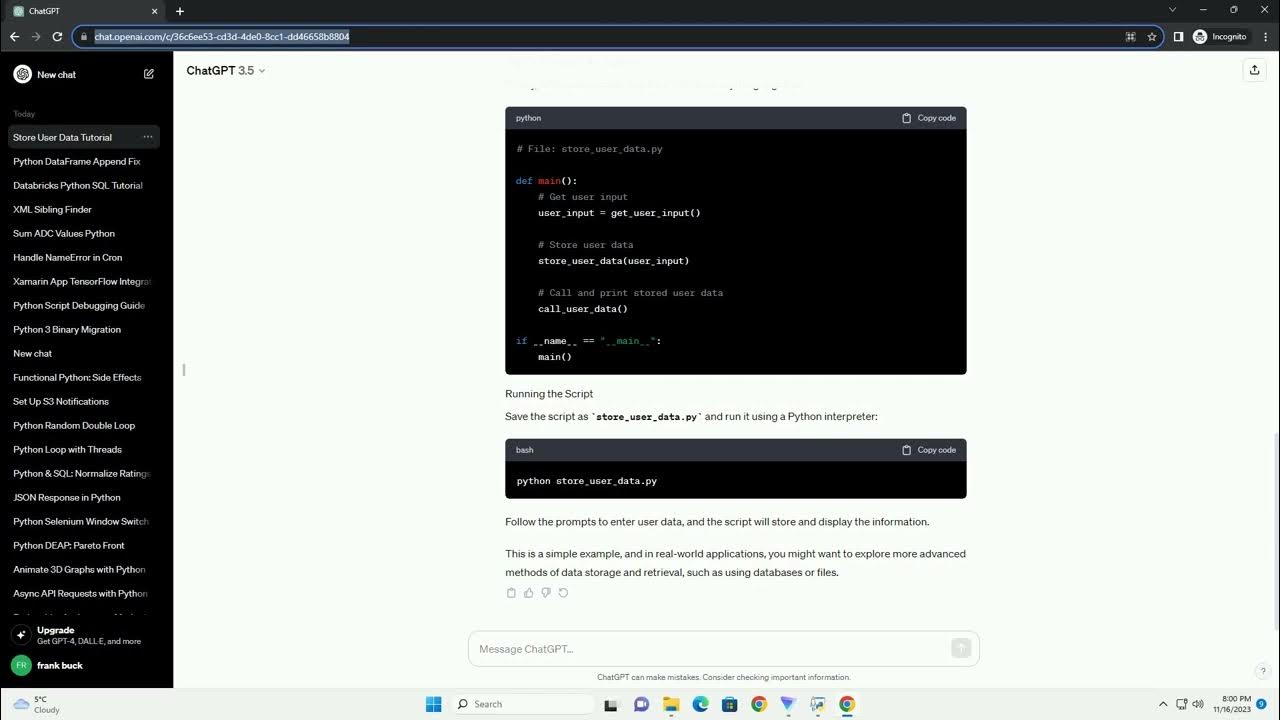
Task: Click the Upgrade plan button
Action: pyautogui.click(x=84, y=635)
